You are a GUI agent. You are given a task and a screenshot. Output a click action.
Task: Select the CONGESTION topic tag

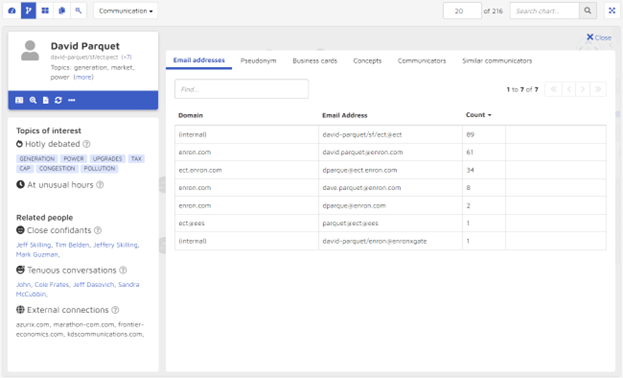pyautogui.click(x=57, y=169)
